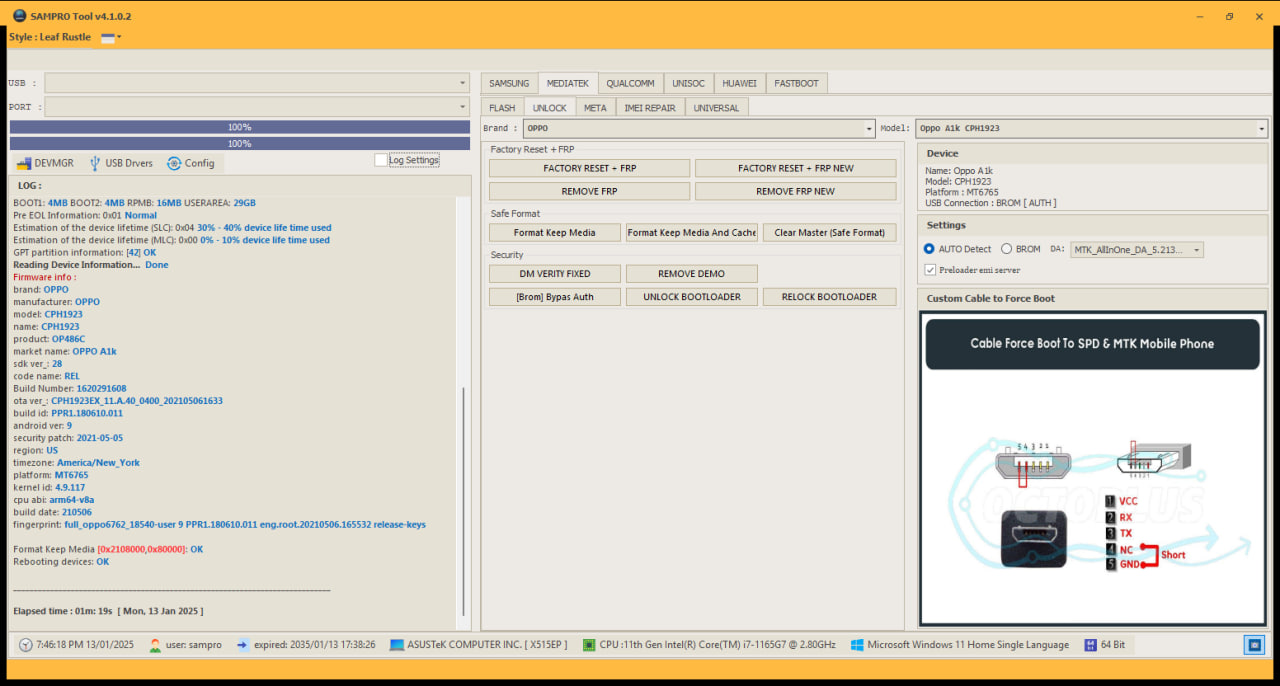This screenshot has height=686, width=1280.
Task: Click the DM VERITY FIXED button
Action: [555, 273]
